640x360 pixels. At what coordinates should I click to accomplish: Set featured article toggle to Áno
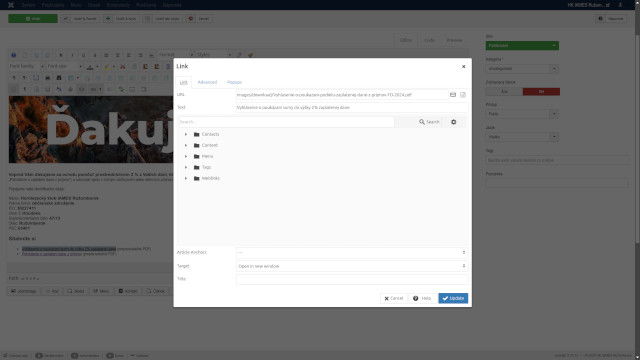coord(504,91)
